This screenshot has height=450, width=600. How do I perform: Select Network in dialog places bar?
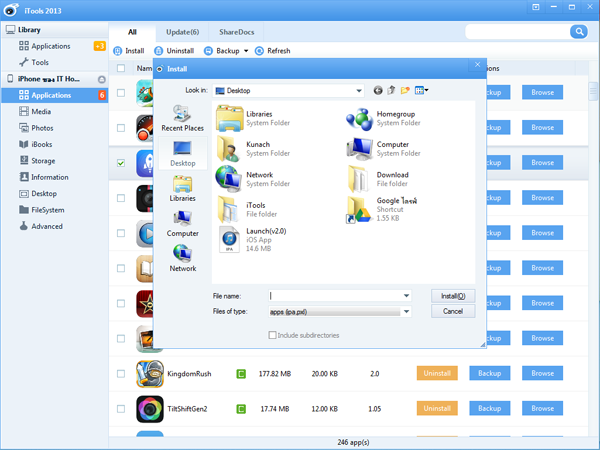pos(183,259)
